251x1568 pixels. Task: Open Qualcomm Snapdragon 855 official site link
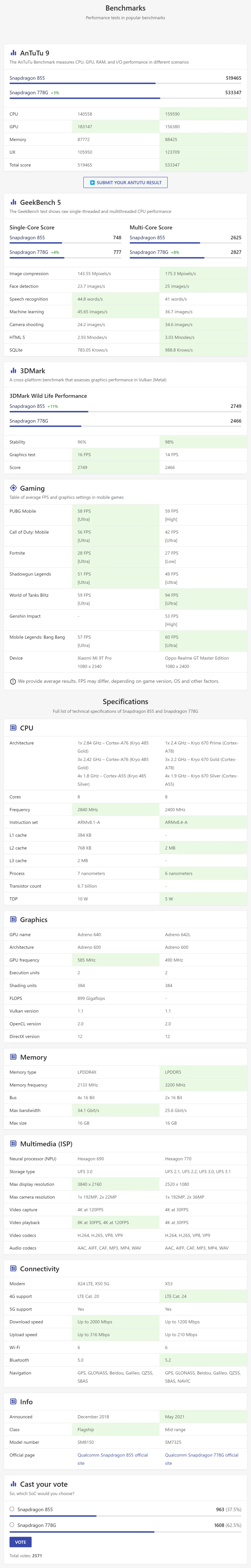[113, 1459]
